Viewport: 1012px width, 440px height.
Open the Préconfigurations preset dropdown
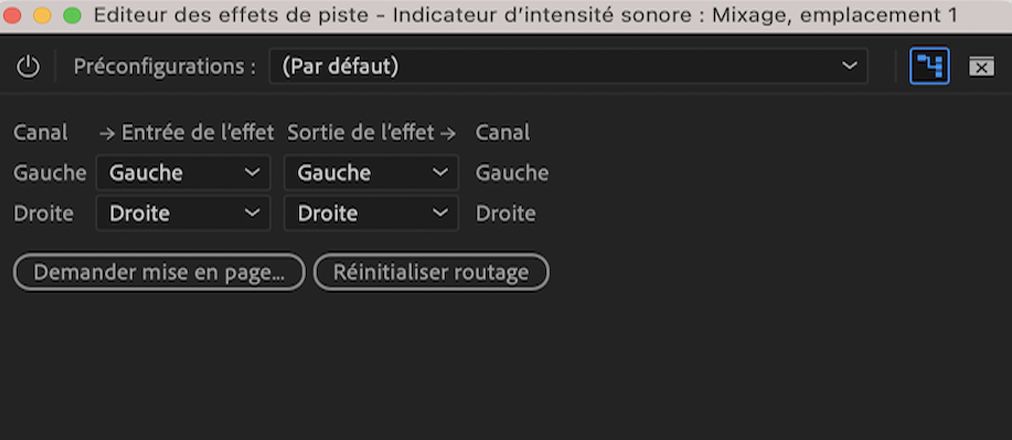[x=569, y=67]
